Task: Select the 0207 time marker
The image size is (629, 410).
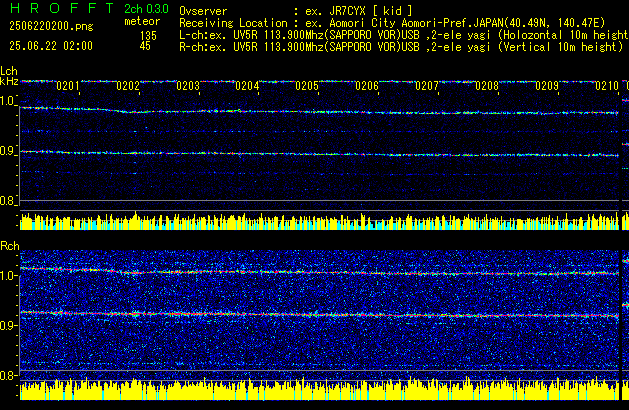Action: (x=427, y=86)
